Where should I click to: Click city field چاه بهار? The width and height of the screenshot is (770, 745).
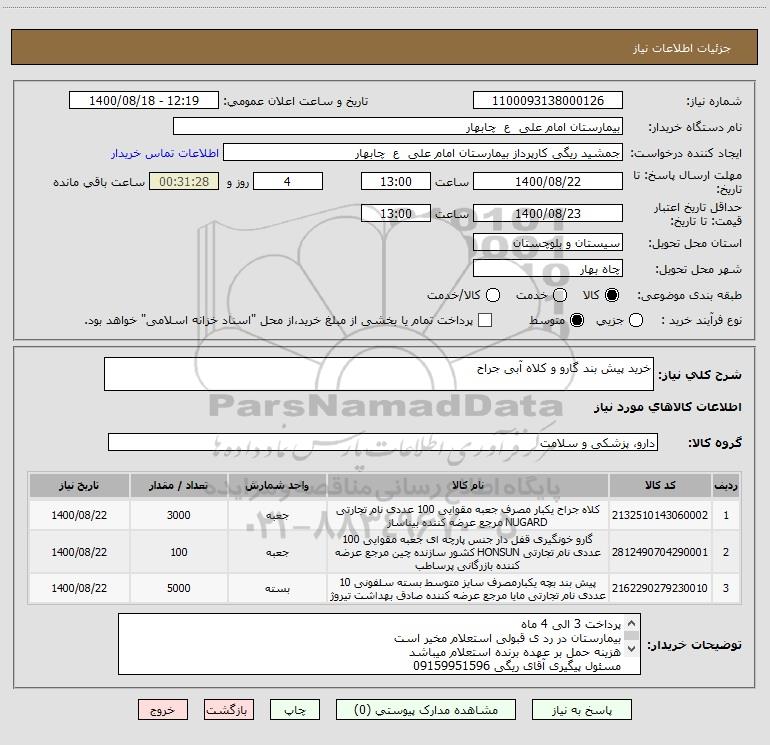548,269
